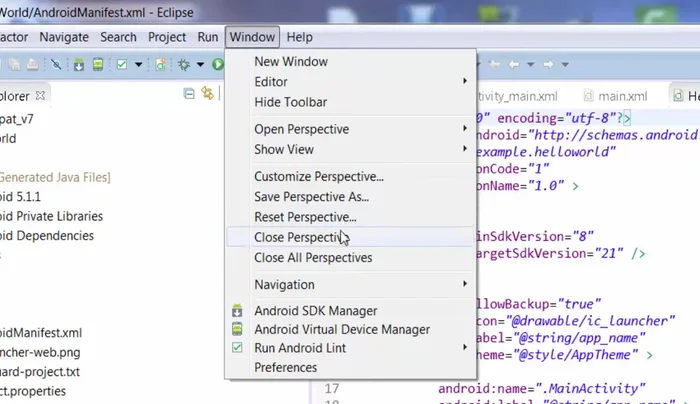
Task: Select Close Perspective
Action: (x=350, y=237)
